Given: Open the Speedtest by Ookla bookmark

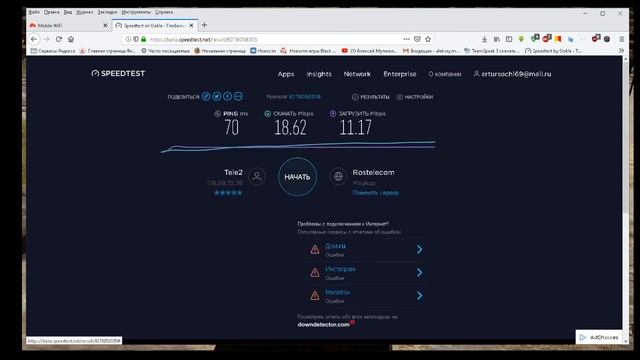Looking at the screenshot, I should (x=553, y=51).
